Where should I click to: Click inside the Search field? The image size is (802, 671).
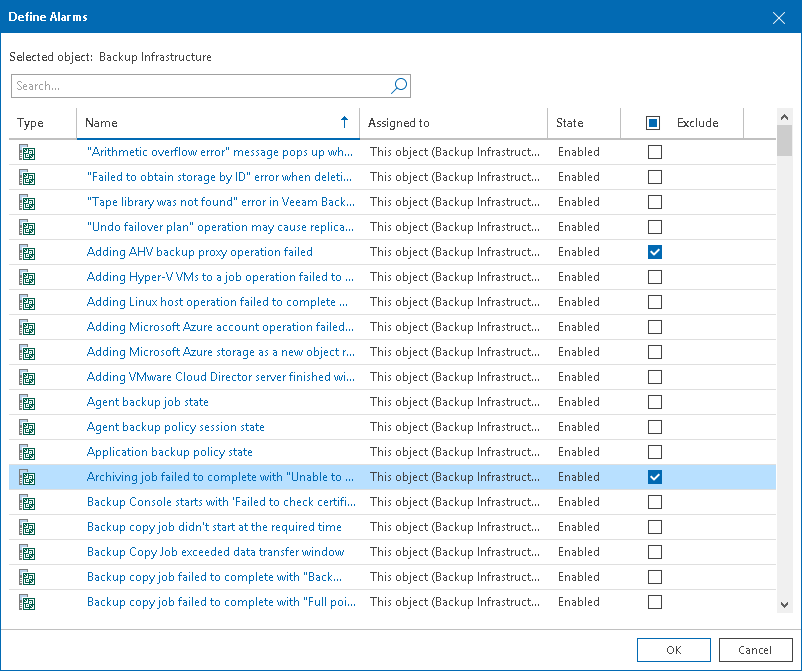point(200,86)
